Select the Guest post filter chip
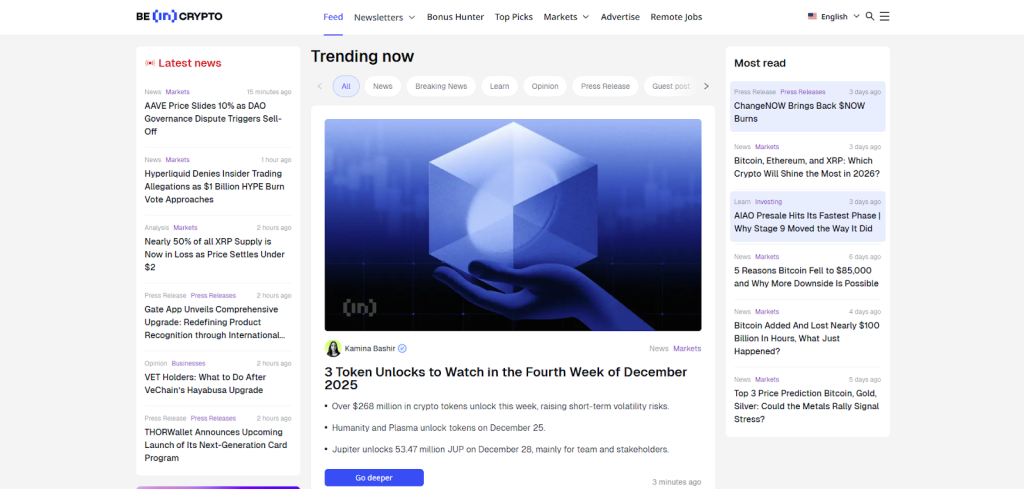Image resolution: width=1024 pixels, height=489 pixels. [x=671, y=86]
